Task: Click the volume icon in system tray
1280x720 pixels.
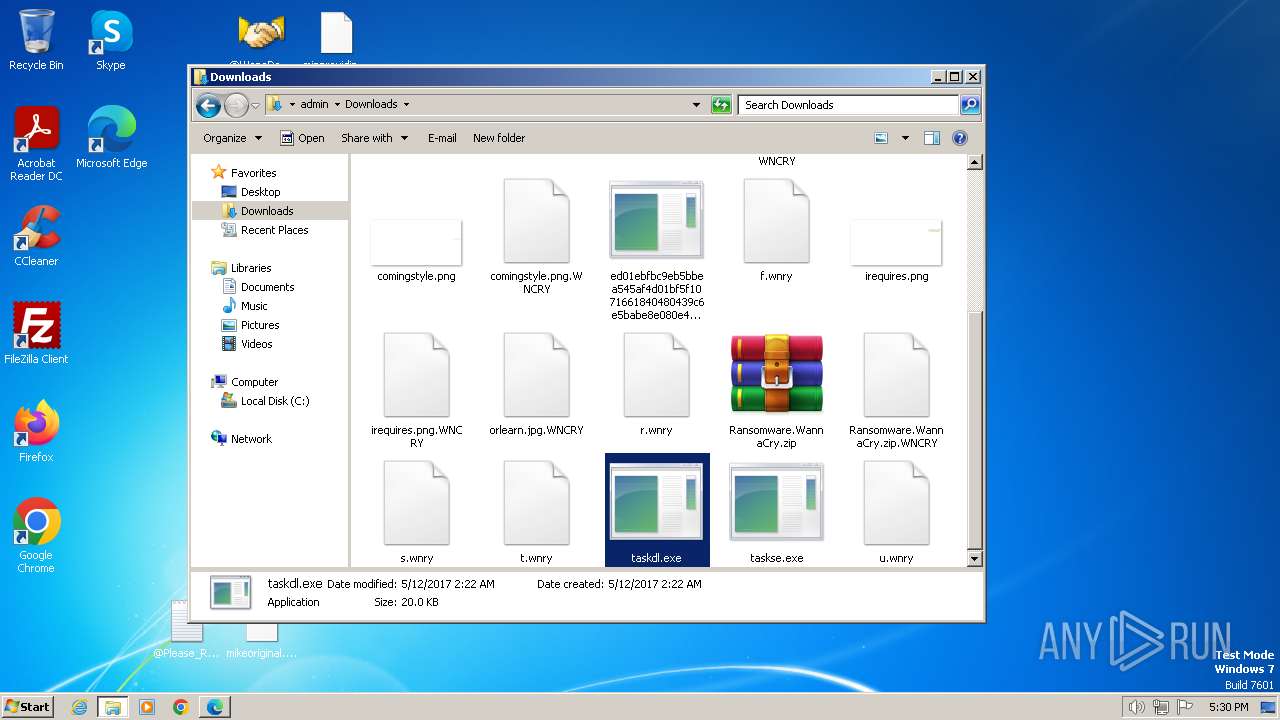Action: coord(1136,707)
